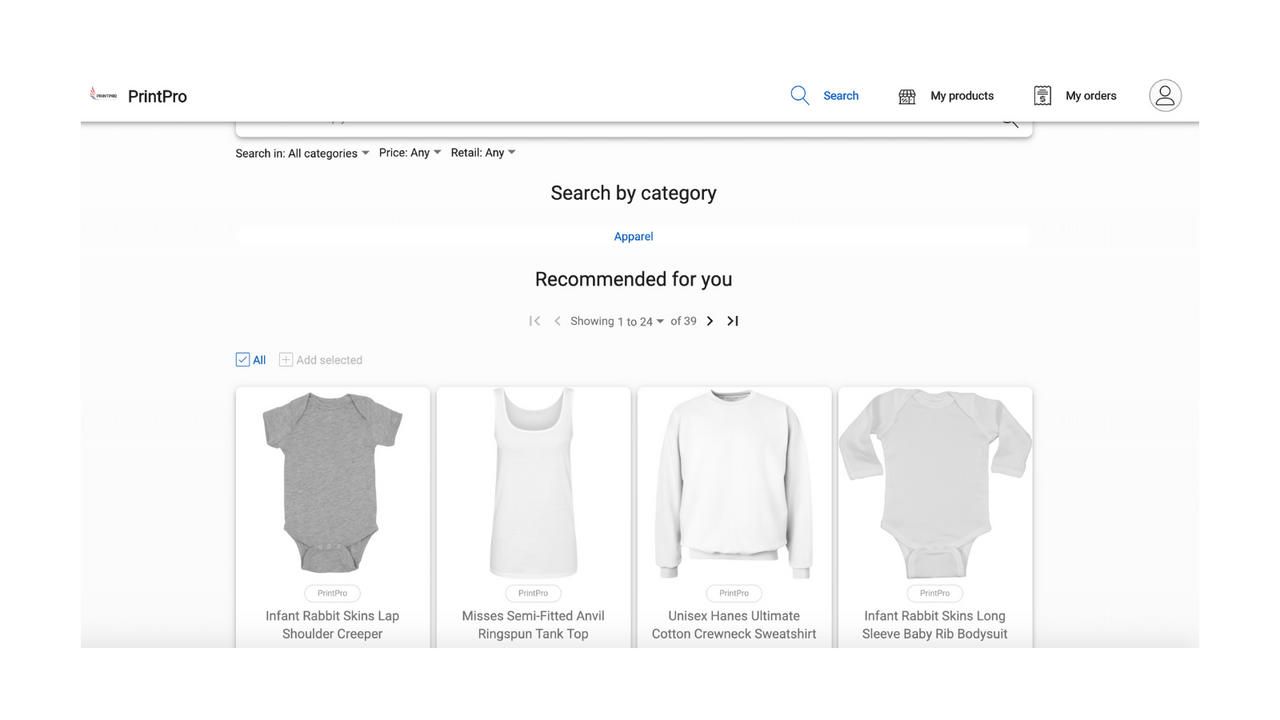
Task: Click the Add selected plus checkbox
Action: [285, 359]
